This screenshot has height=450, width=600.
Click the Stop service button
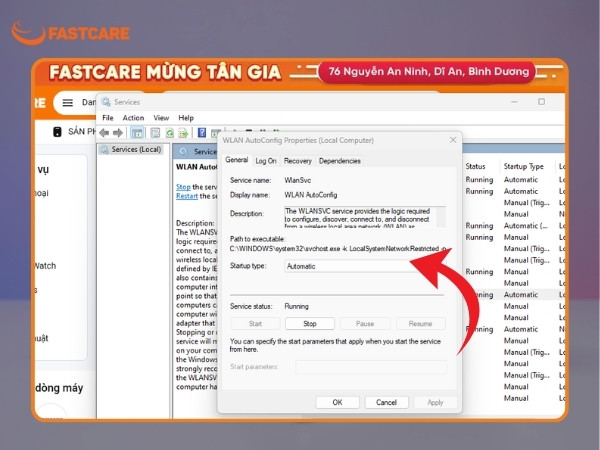(310, 324)
